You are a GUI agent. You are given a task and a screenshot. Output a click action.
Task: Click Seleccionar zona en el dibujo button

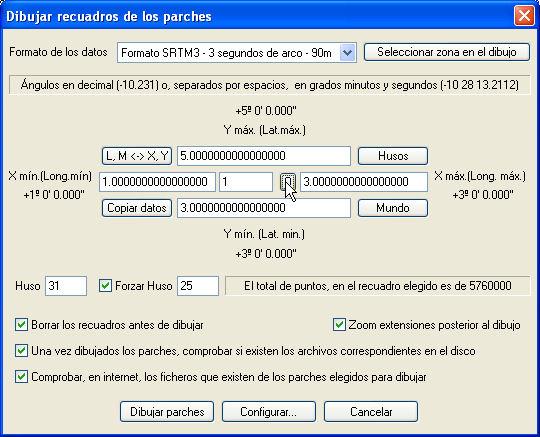point(447,52)
